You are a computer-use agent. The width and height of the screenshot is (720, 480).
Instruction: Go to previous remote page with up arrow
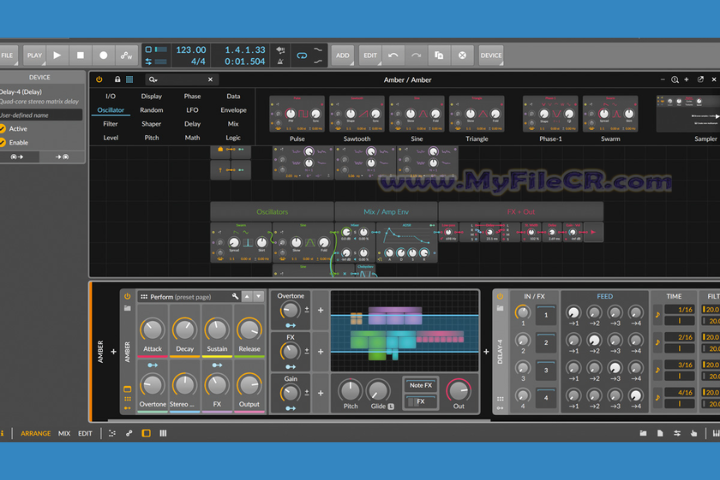pos(247,296)
